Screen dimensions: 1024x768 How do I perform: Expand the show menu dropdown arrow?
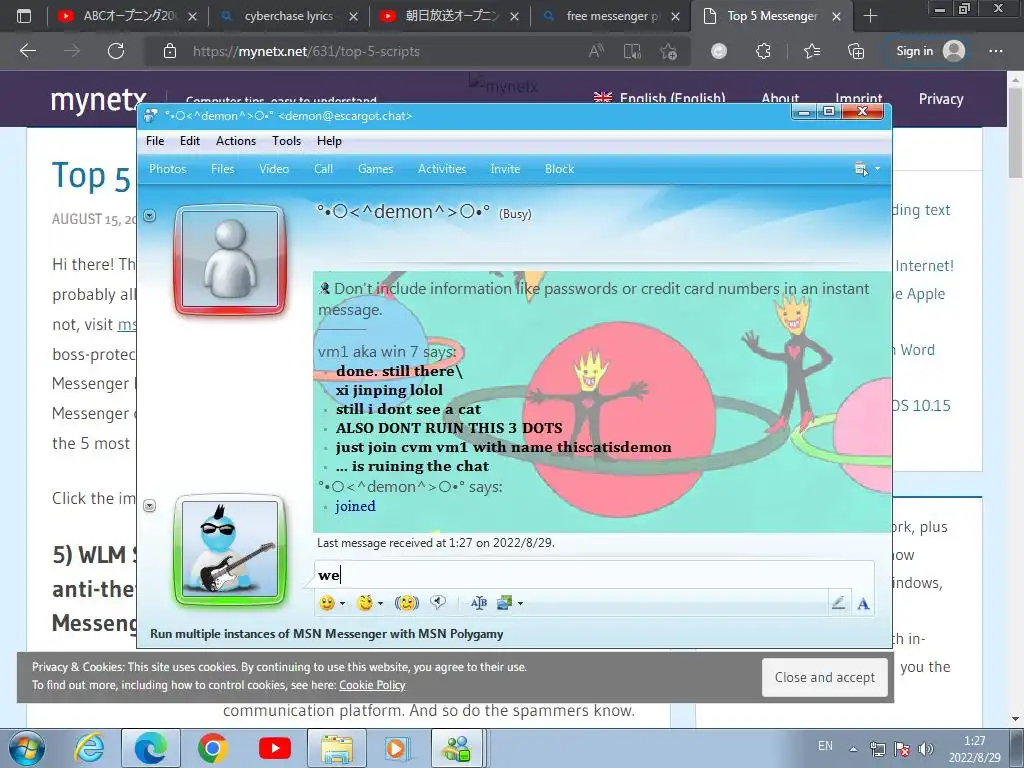point(877,169)
